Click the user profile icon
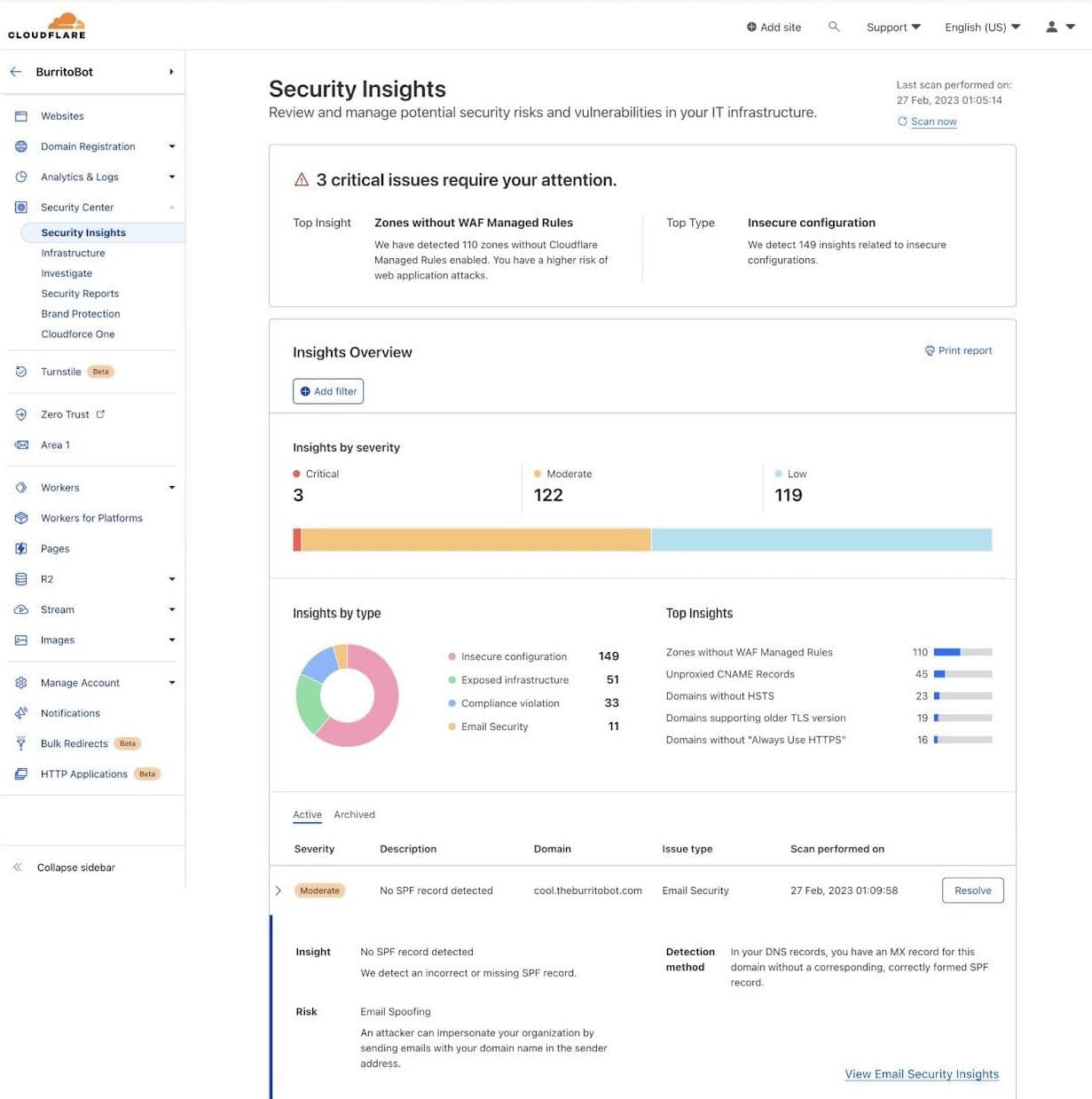The image size is (1092, 1099). 1052,27
